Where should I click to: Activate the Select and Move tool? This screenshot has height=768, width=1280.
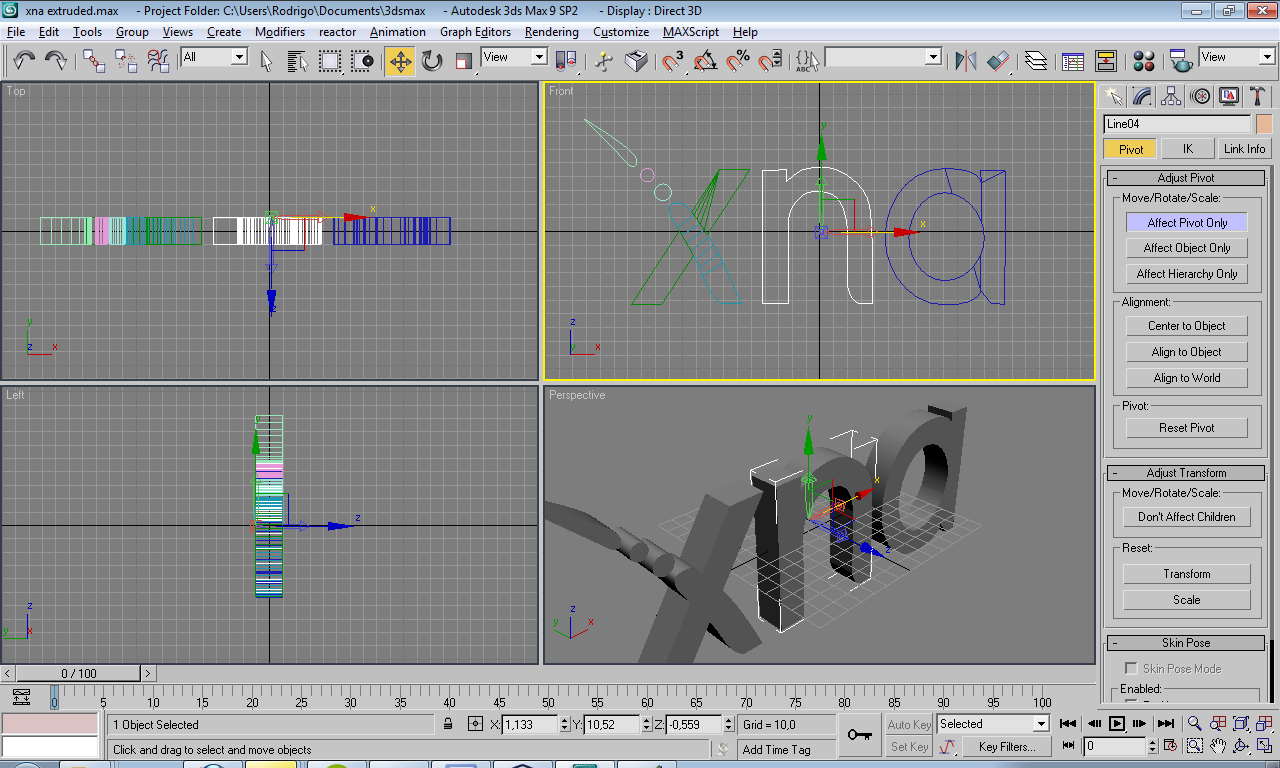[400, 61]
